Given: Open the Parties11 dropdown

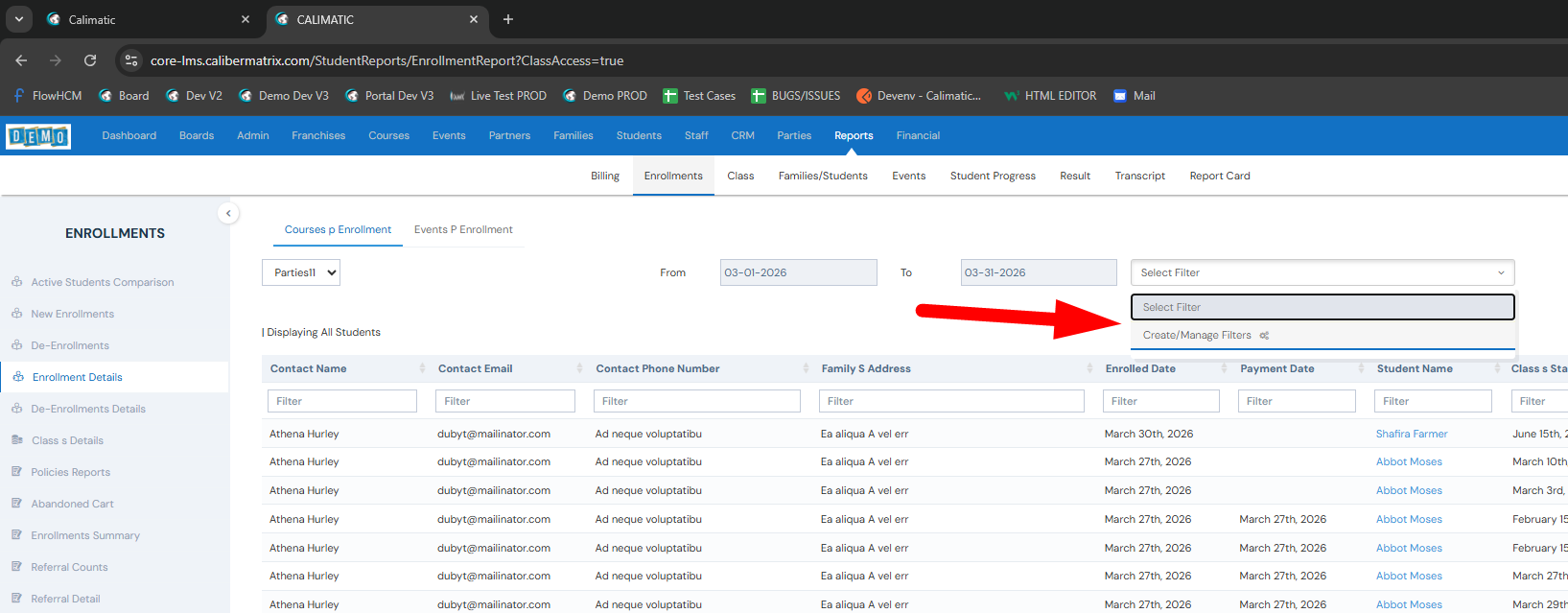Looking at the screenshot, I should tap(301, 272).
